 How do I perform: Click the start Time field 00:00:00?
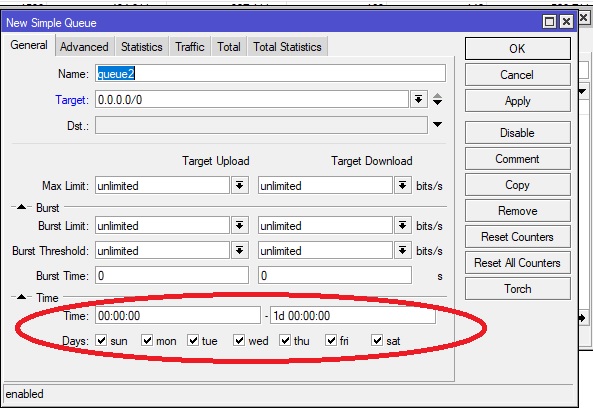[x=178, y=315]
